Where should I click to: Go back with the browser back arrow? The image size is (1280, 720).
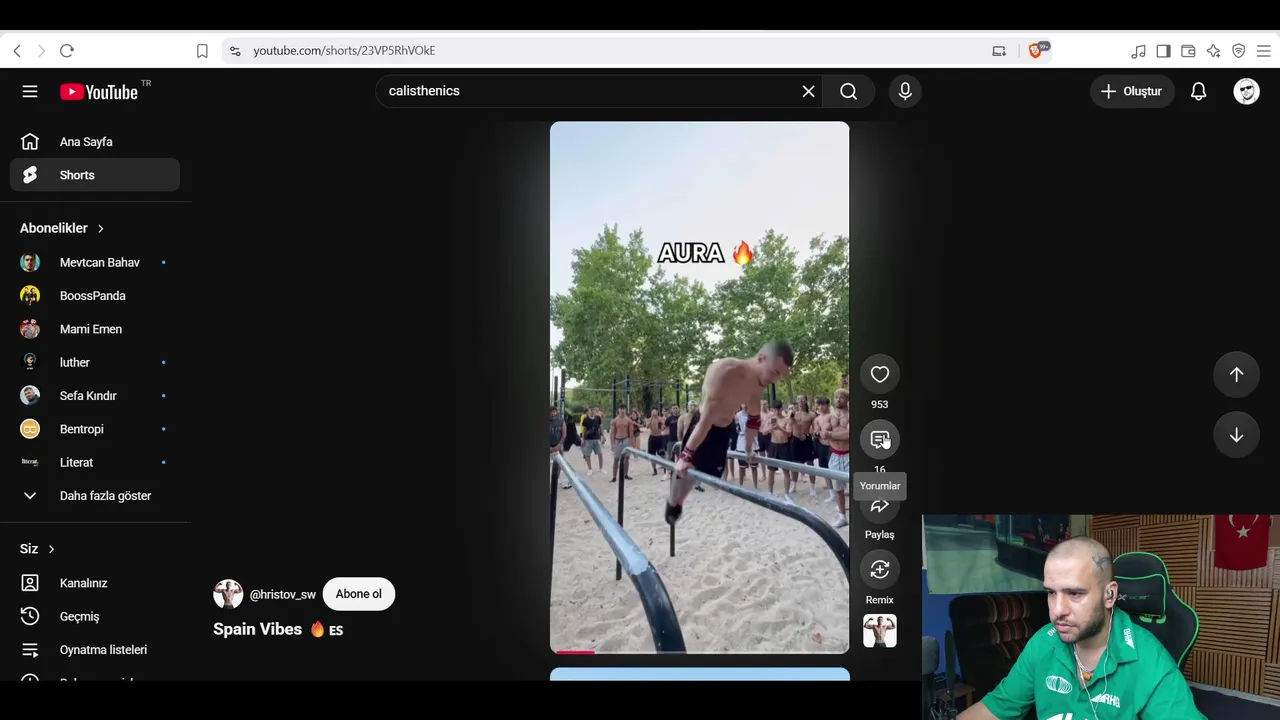[17, 51]
